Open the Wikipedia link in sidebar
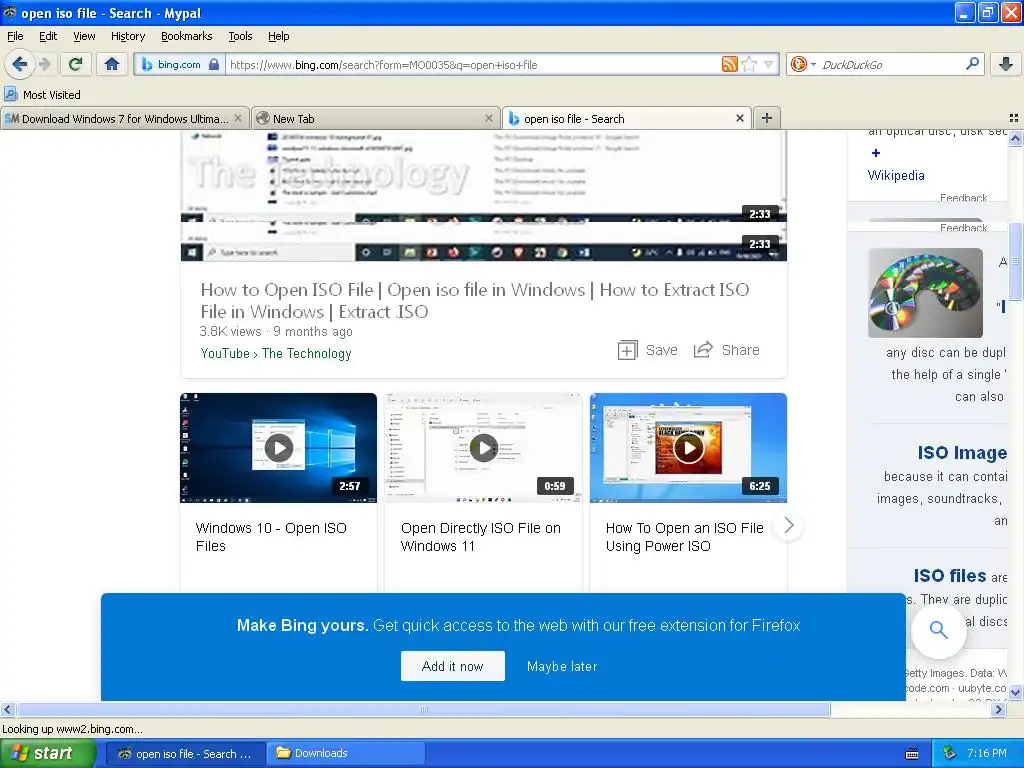1024x768 pixels. tap(896, 175)
